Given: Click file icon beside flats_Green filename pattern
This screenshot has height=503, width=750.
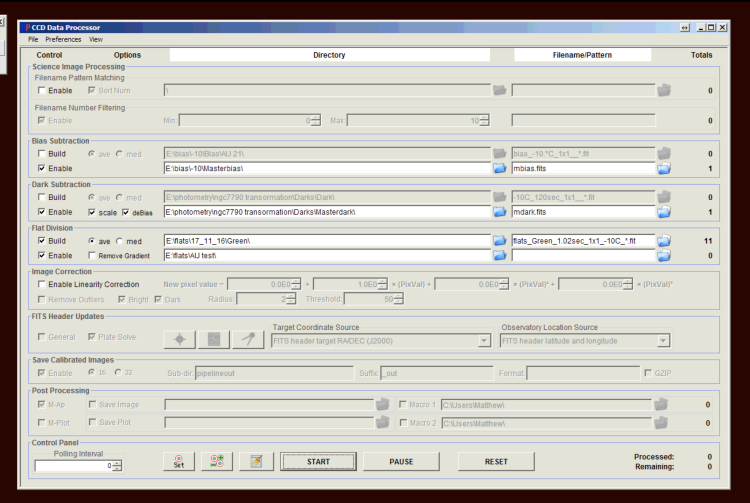Looking at the screenshot, I should coord(662,241).
